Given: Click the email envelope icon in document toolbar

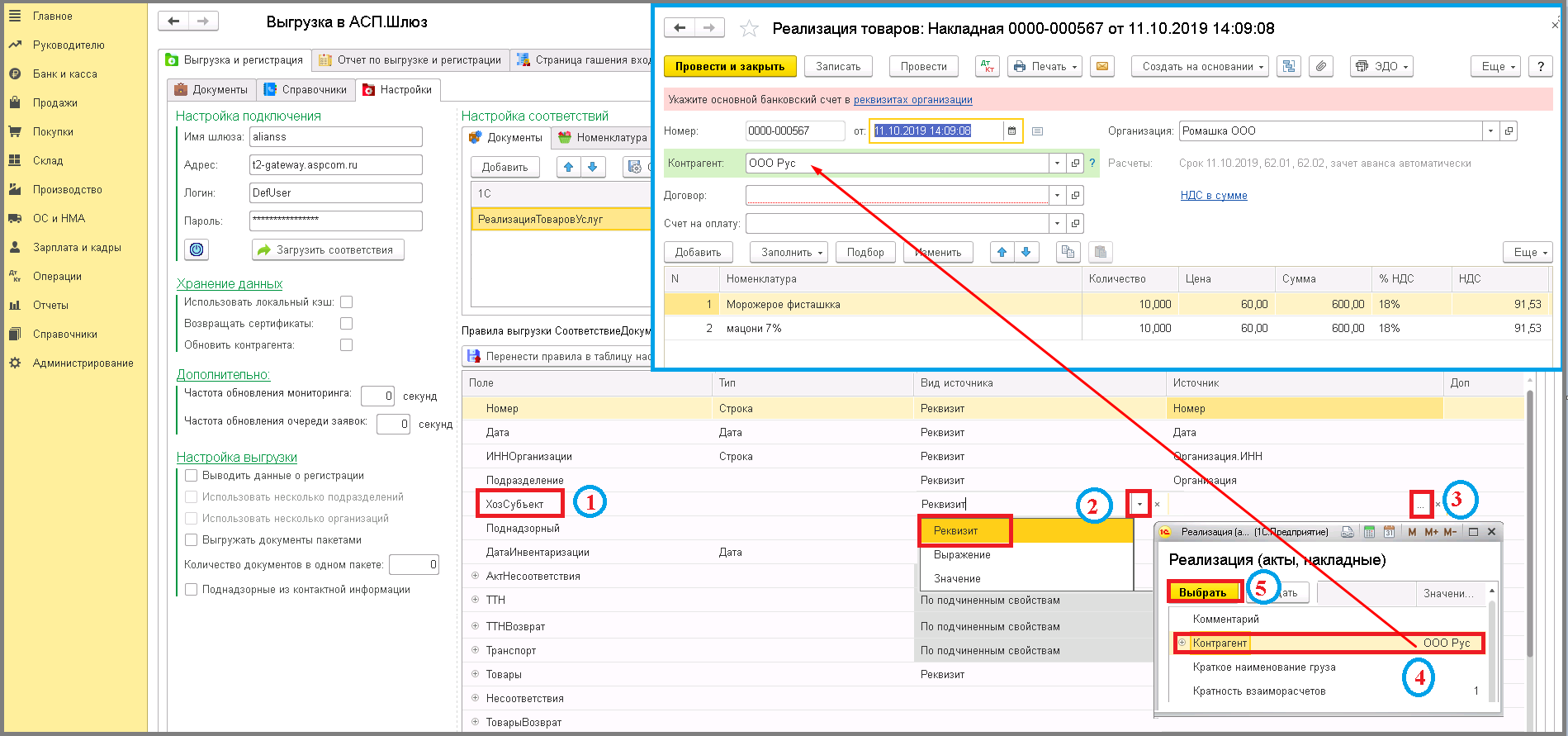Looking at the screenshot, I should point(1102,67).
